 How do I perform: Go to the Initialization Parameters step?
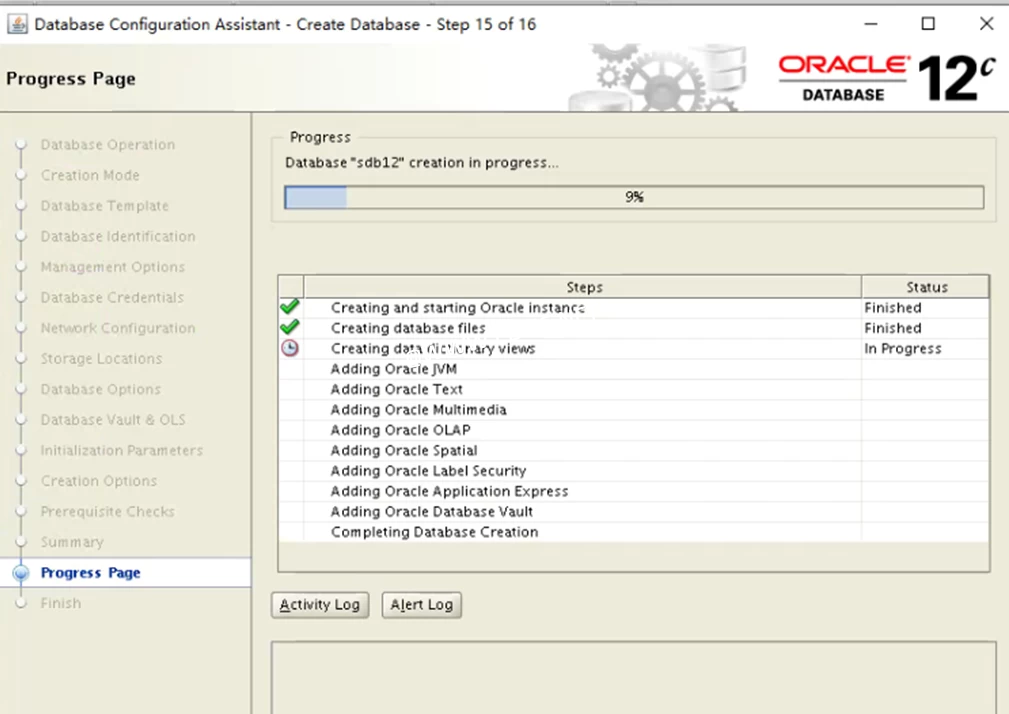(122, 450)
